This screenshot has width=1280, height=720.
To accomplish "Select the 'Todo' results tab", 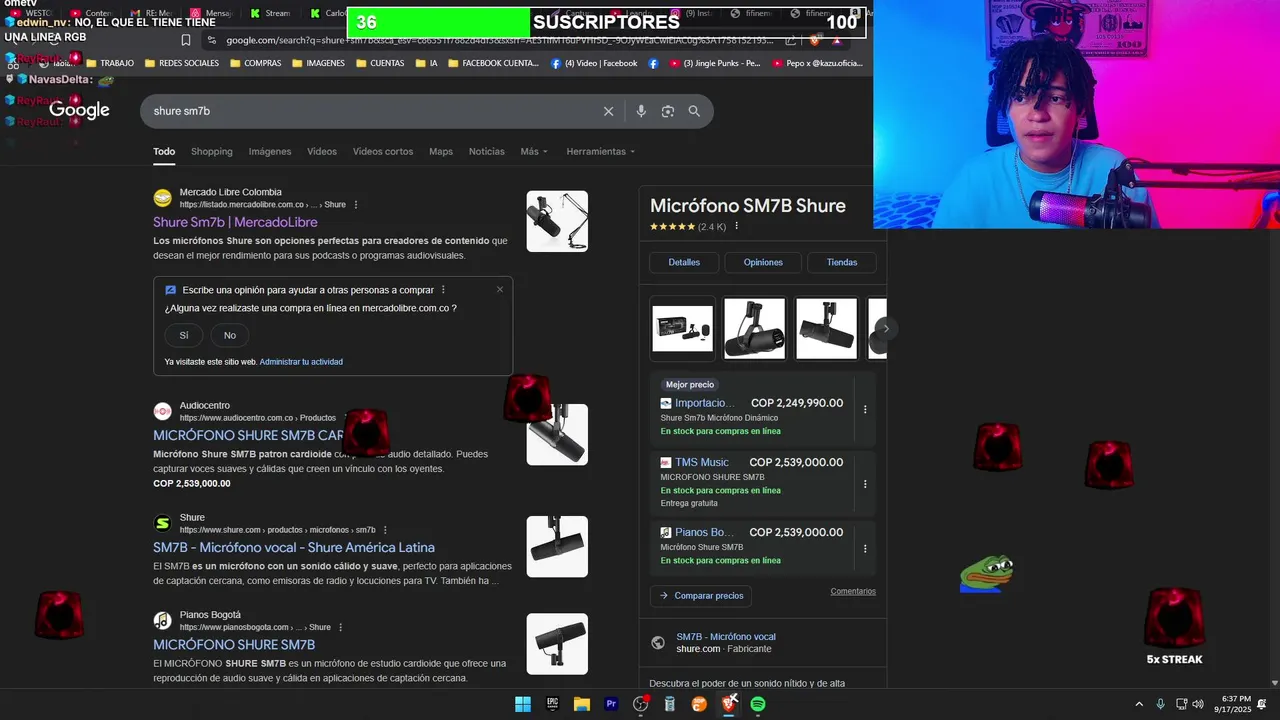I will pos(164,152).
